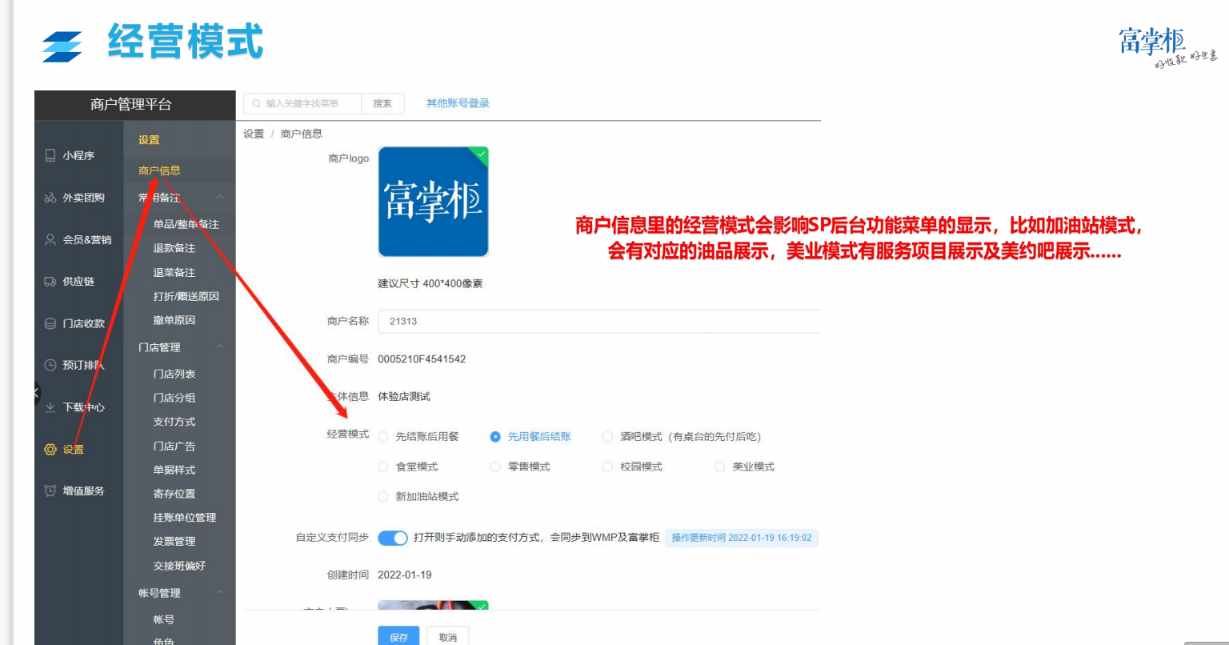The height and width of the screenshot is (645, 1229).
Task: Collapse the sidebar with the left-edge arrow
Action: pos(37,391)
